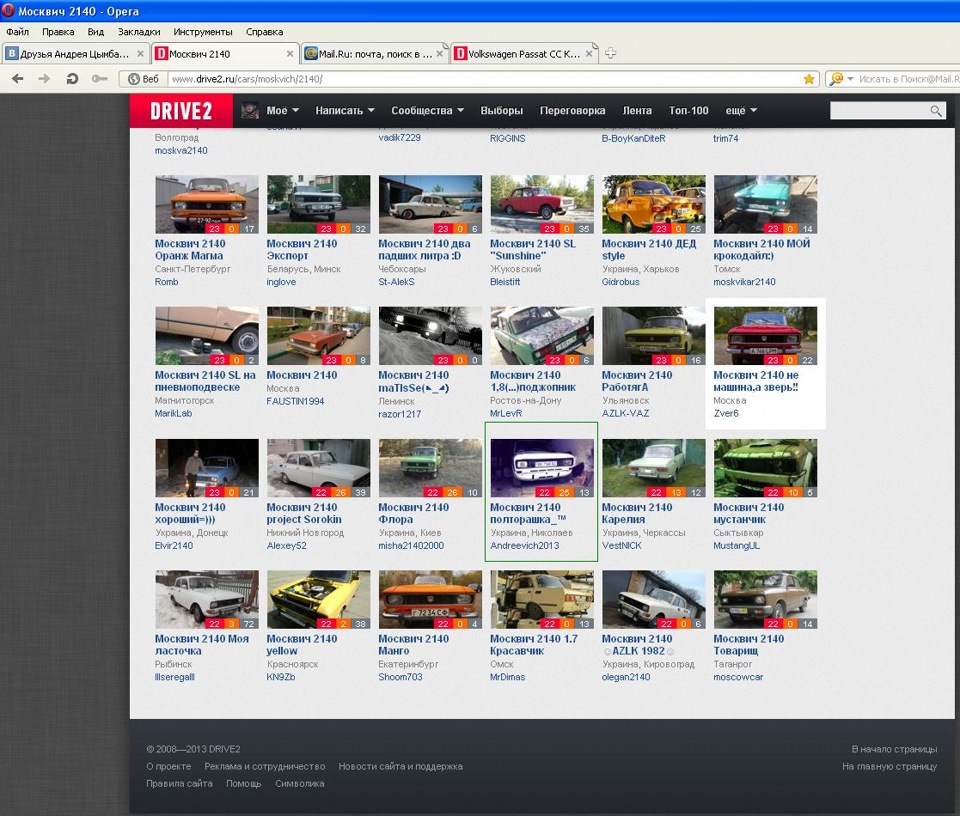
Task: Close the Друзья Андрея Цымба tab
Action: (x=140, y=54)
